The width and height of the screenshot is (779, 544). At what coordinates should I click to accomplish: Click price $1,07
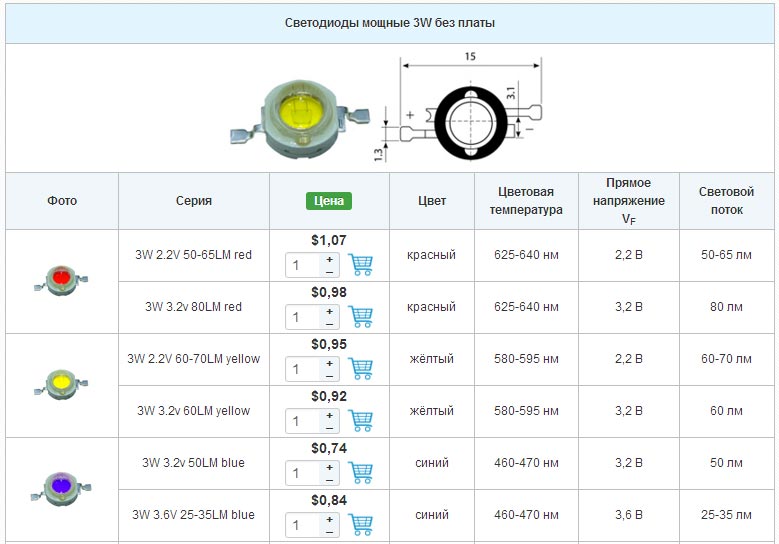click(329, 240)
